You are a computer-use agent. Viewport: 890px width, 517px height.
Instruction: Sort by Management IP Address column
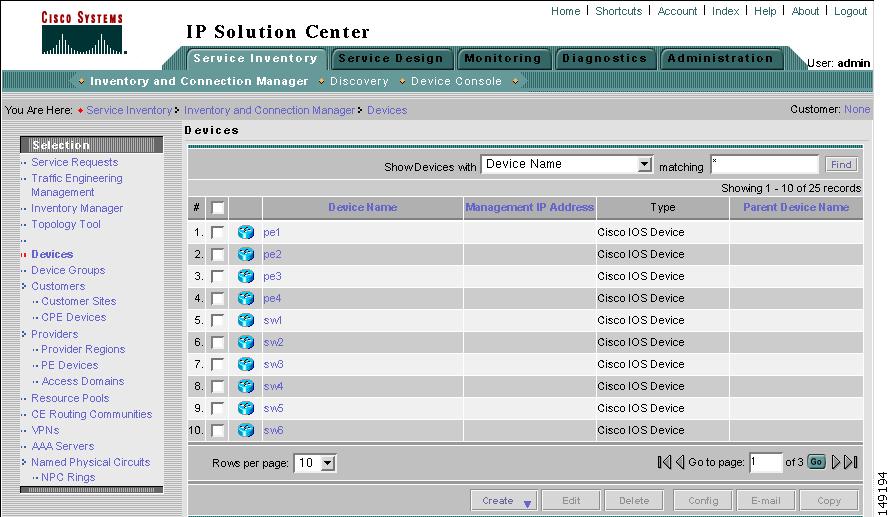click(x=530, y=208)
